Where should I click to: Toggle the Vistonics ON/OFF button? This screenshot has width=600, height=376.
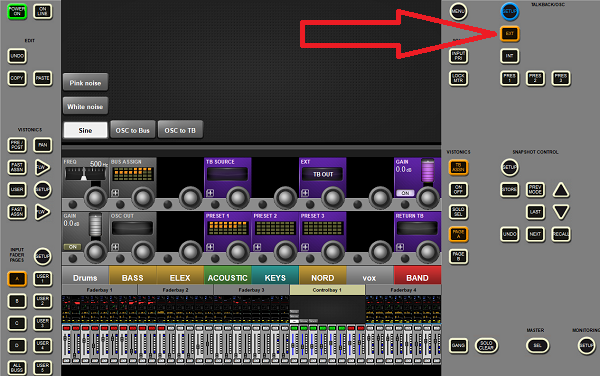coord(458,190)
